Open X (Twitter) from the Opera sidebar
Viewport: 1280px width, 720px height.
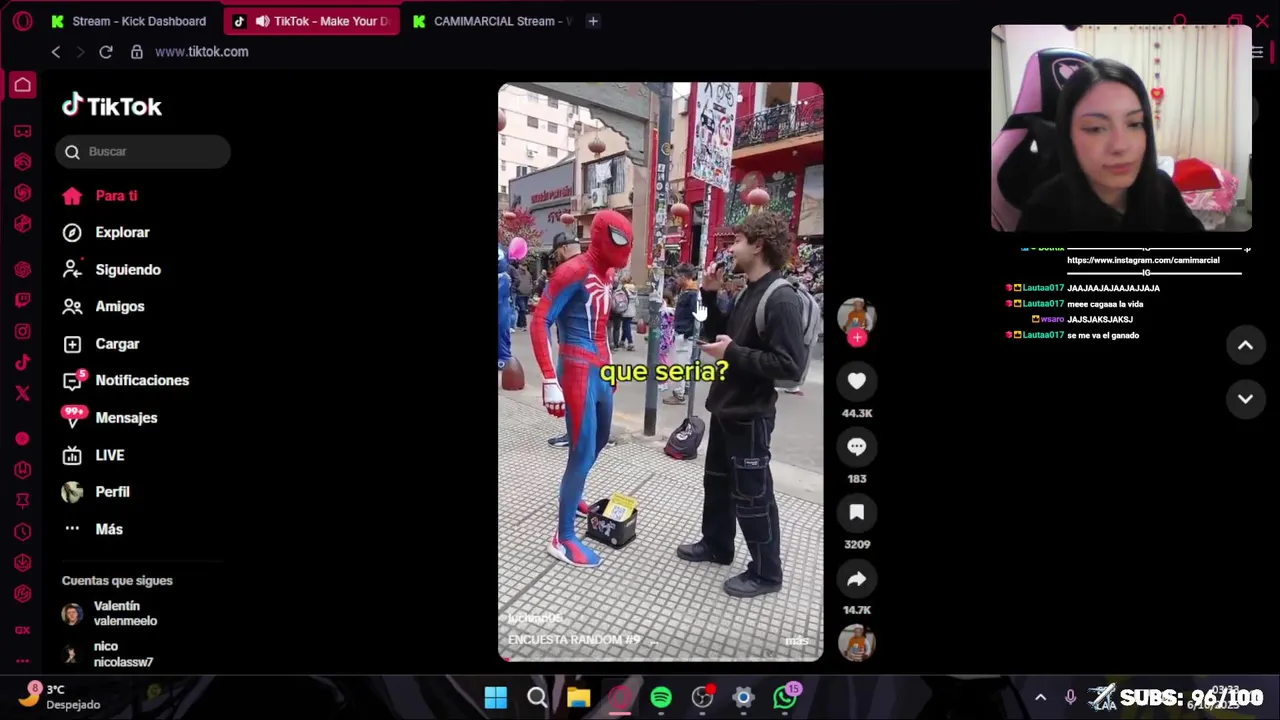(22, 393)
